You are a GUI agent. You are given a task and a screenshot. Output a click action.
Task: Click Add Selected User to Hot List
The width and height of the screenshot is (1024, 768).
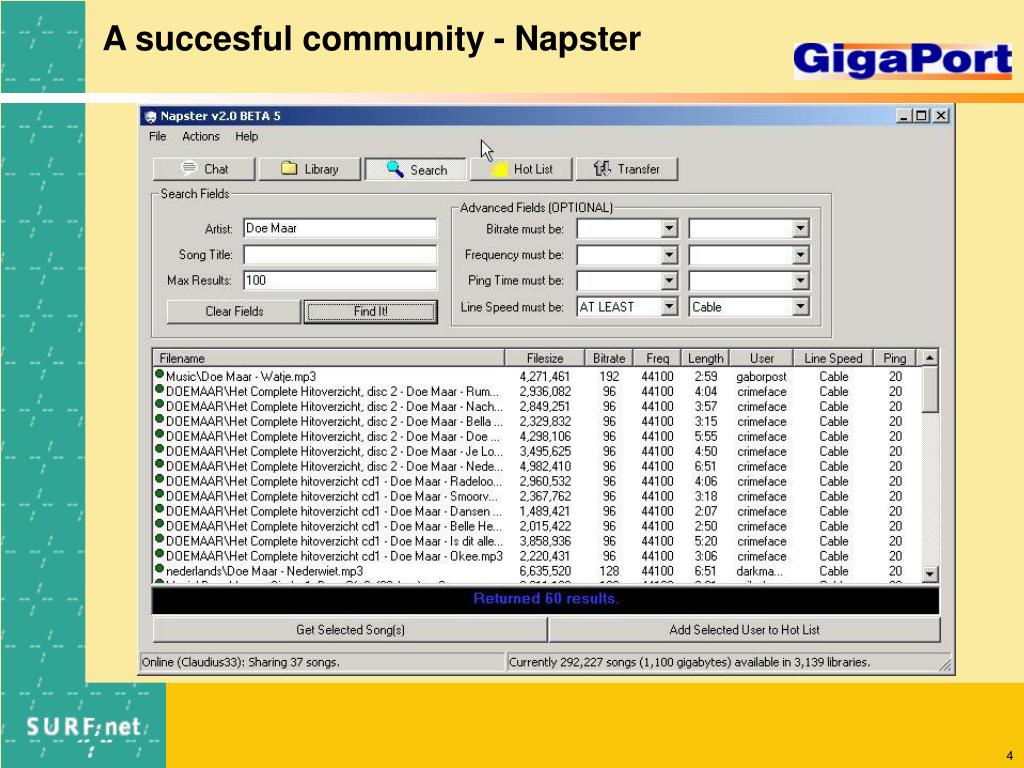click(x=744, y=630)
